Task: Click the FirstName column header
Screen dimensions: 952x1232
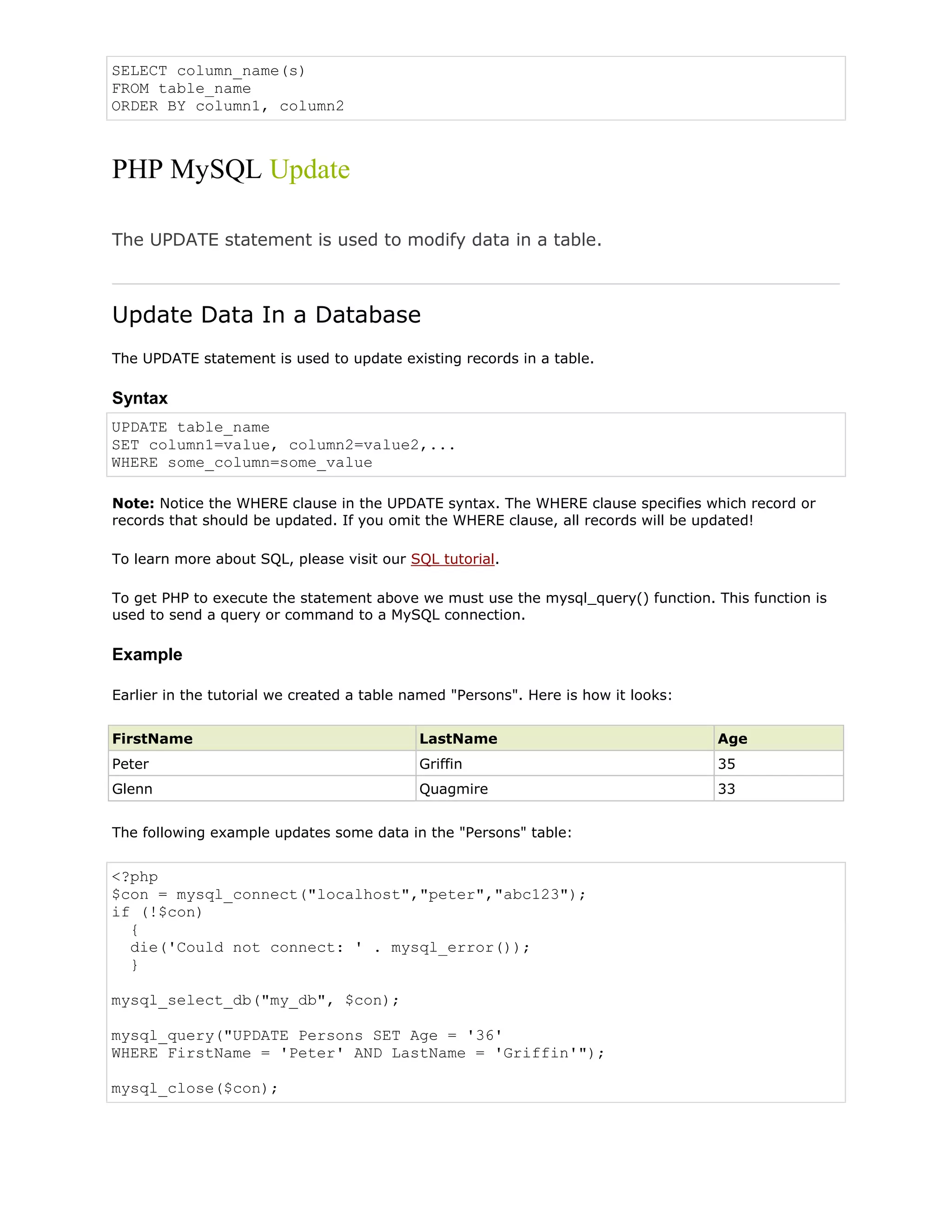Action: 152,738
